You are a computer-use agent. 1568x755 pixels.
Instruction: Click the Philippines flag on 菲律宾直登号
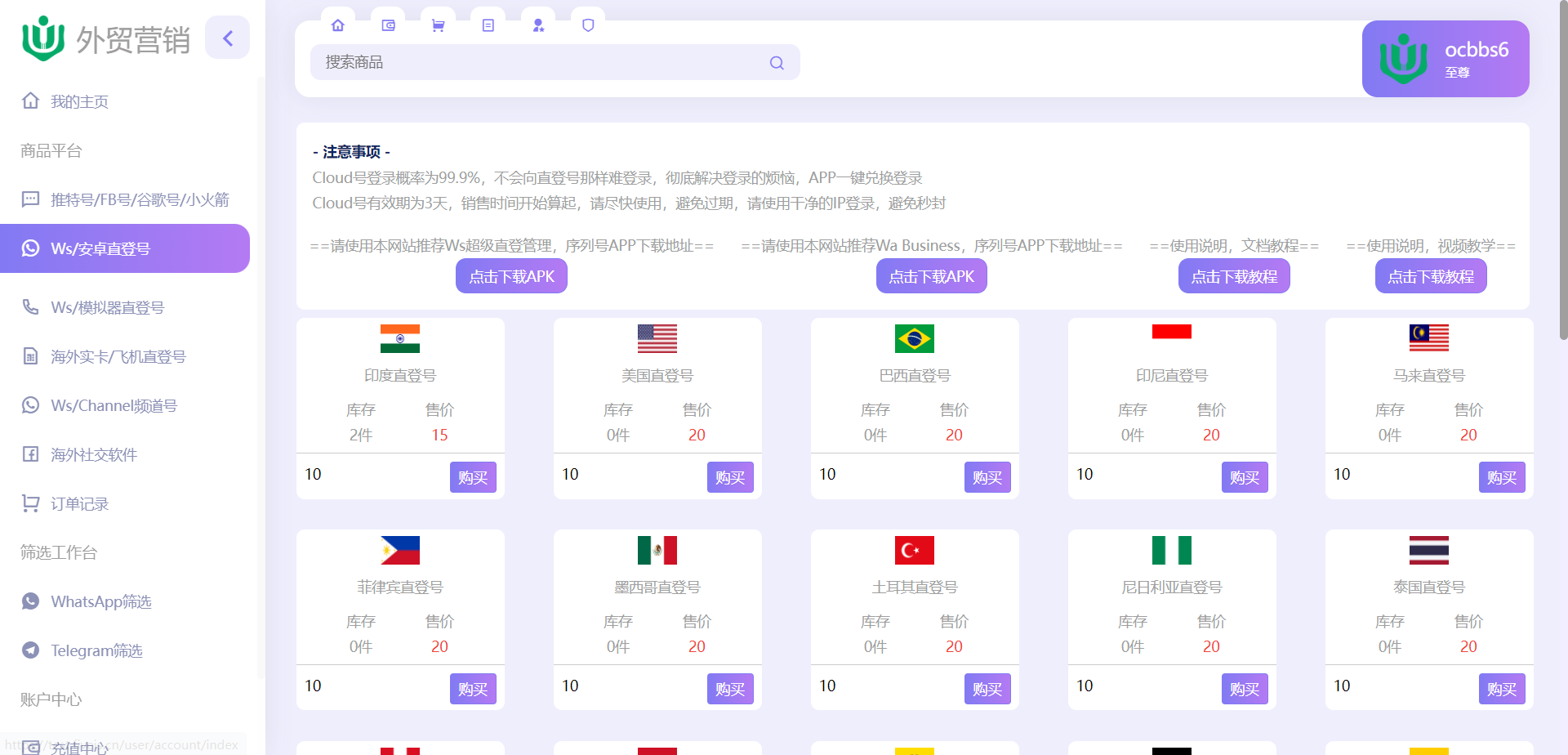pos(400,550)
